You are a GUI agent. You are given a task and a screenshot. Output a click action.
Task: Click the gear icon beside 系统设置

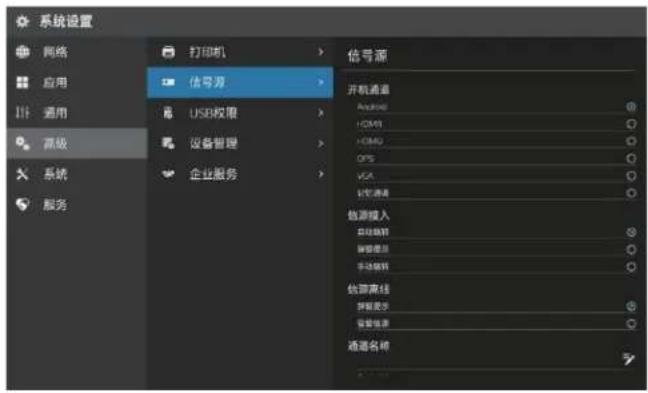pyautogui.click(x=22, y=21)
